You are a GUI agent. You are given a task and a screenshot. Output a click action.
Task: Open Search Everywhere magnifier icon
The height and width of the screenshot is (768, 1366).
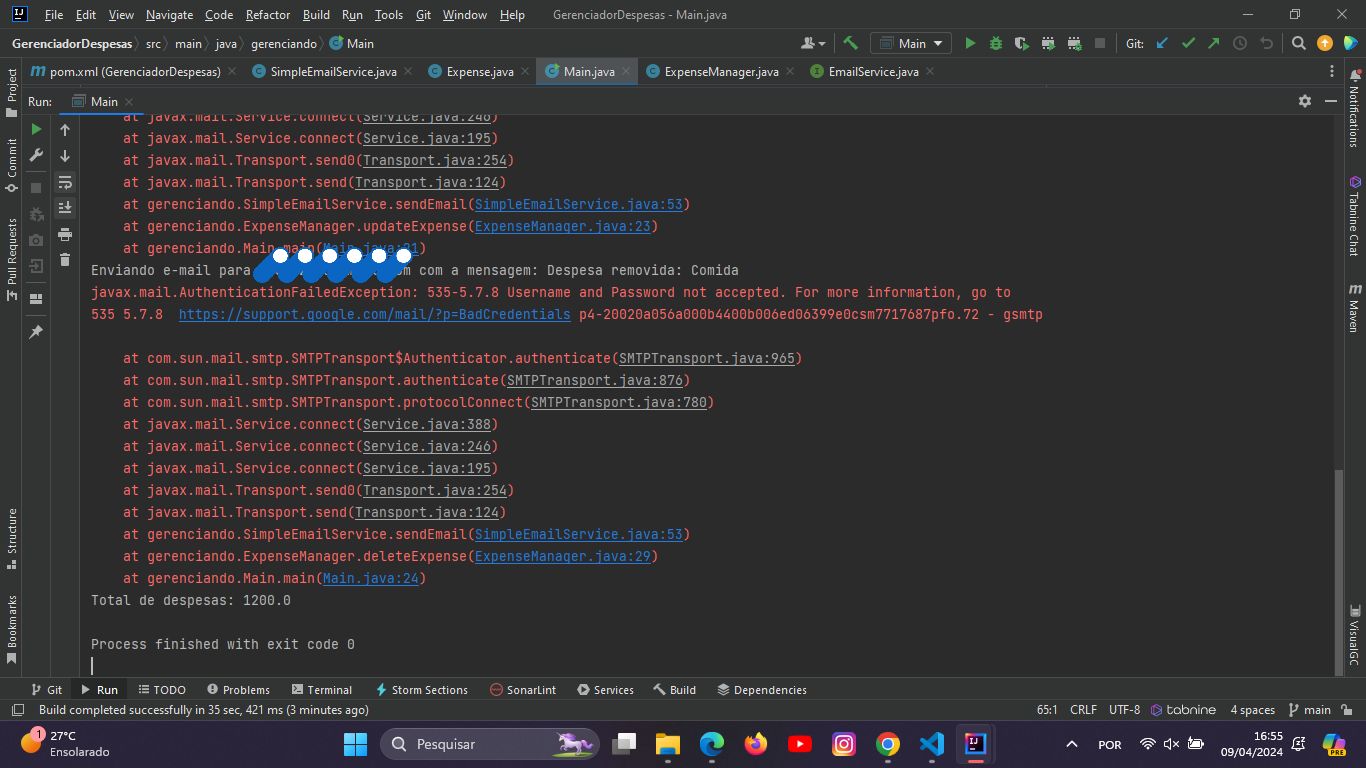point(1298,43)
